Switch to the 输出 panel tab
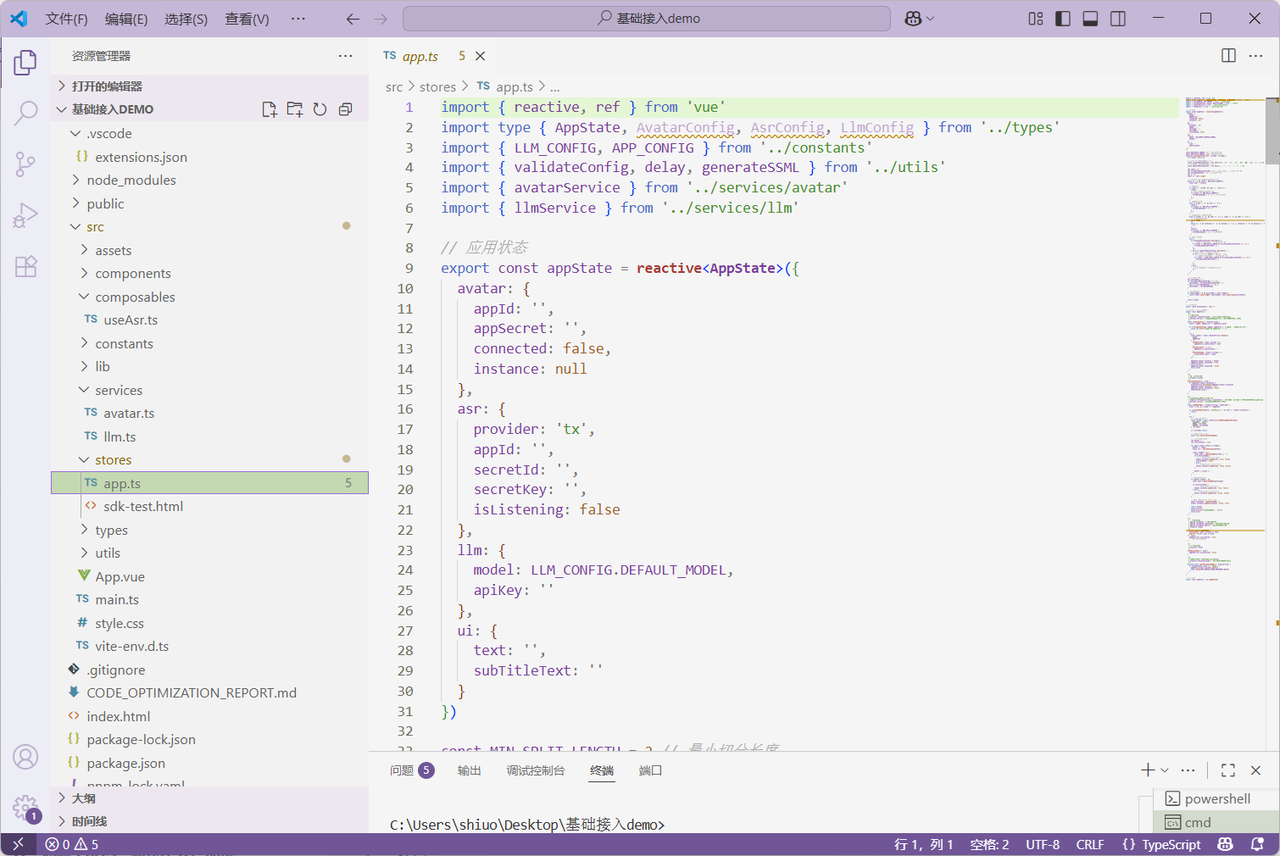Screen dimensions: 1280x856 (x=469, y=771)
